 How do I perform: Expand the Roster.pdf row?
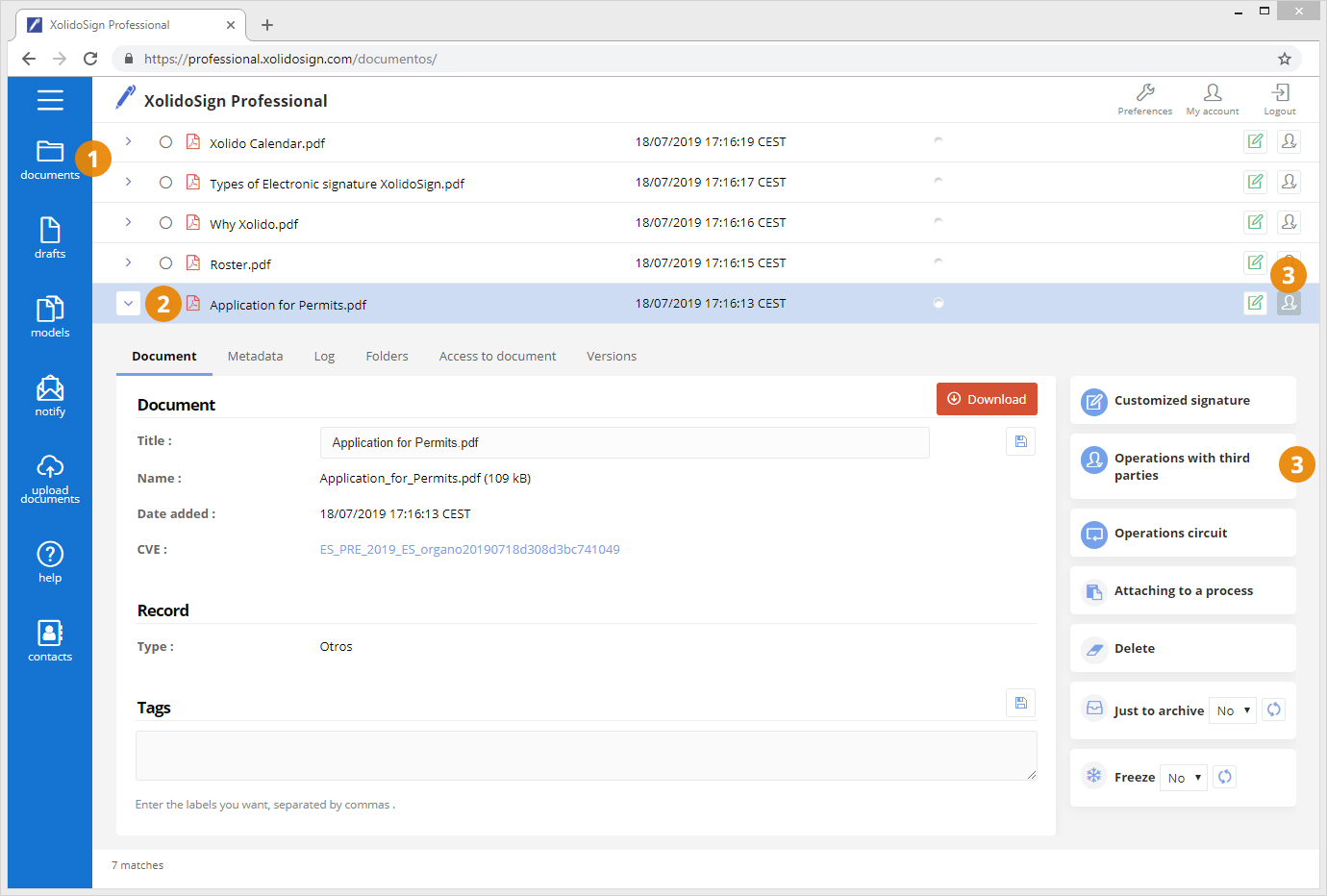tap(128, 262)
